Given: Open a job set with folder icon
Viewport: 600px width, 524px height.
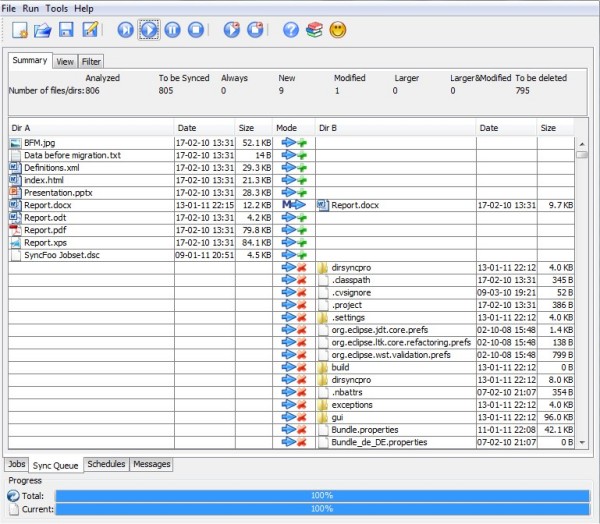Looking at the screenshot, I should click(43, 30).
